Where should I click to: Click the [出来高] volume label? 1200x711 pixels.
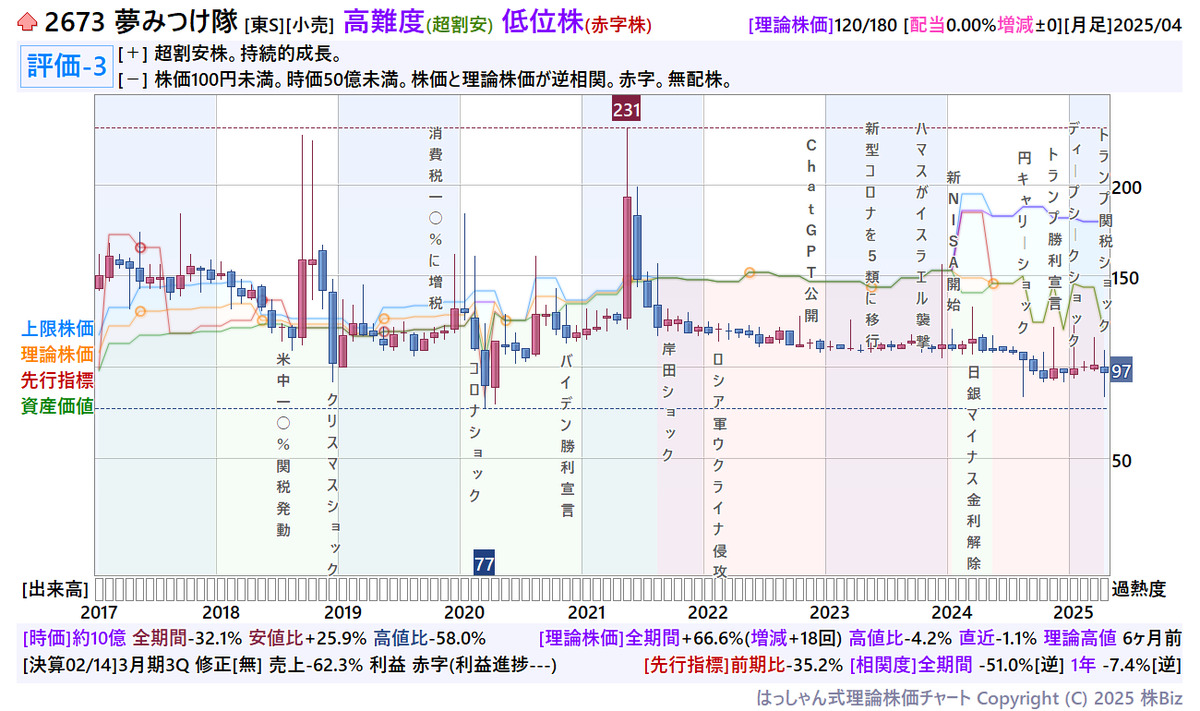pyautogui.click(x=56, y=588)
